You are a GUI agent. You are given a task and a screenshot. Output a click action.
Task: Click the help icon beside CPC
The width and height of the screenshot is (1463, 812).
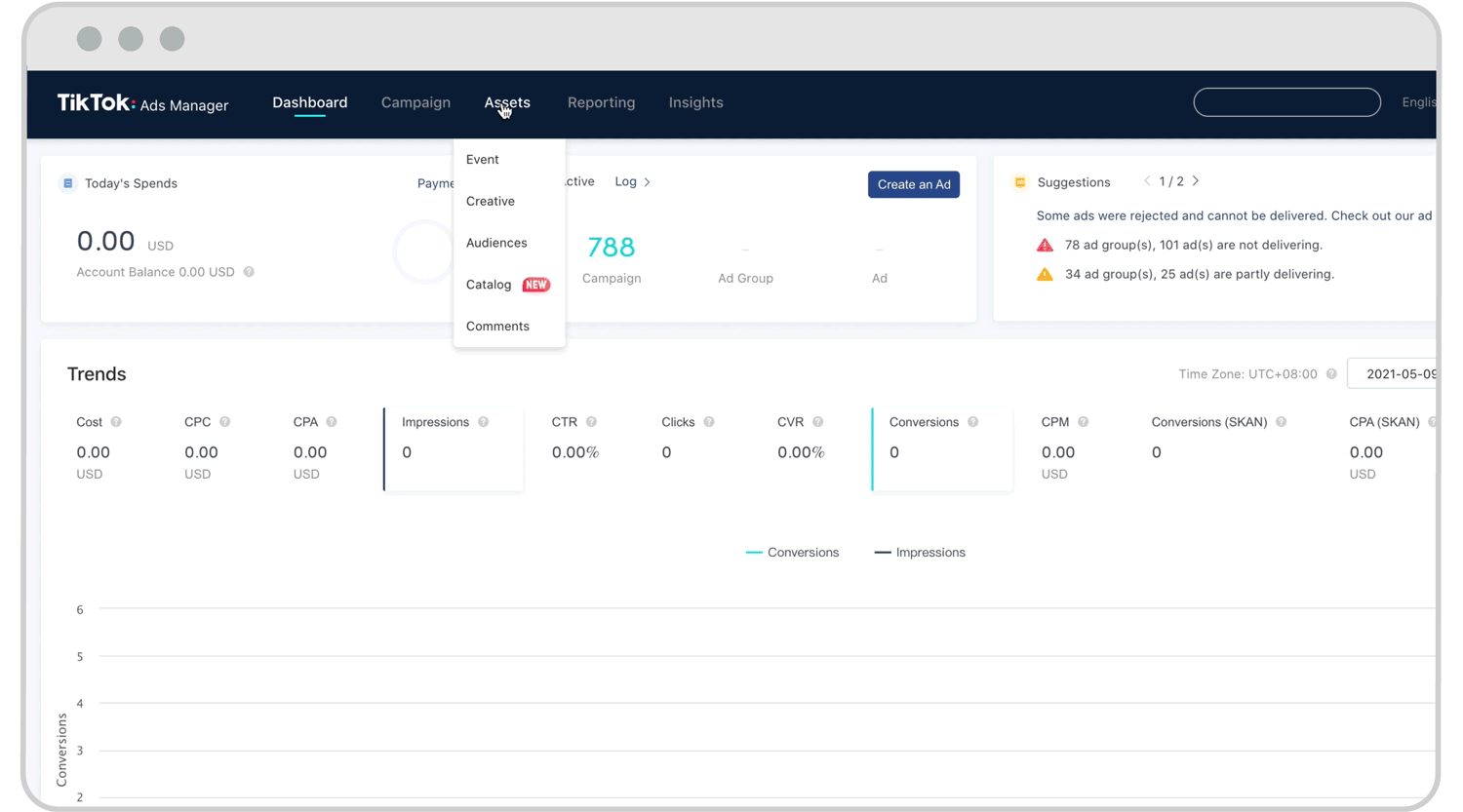pos(225,422)
